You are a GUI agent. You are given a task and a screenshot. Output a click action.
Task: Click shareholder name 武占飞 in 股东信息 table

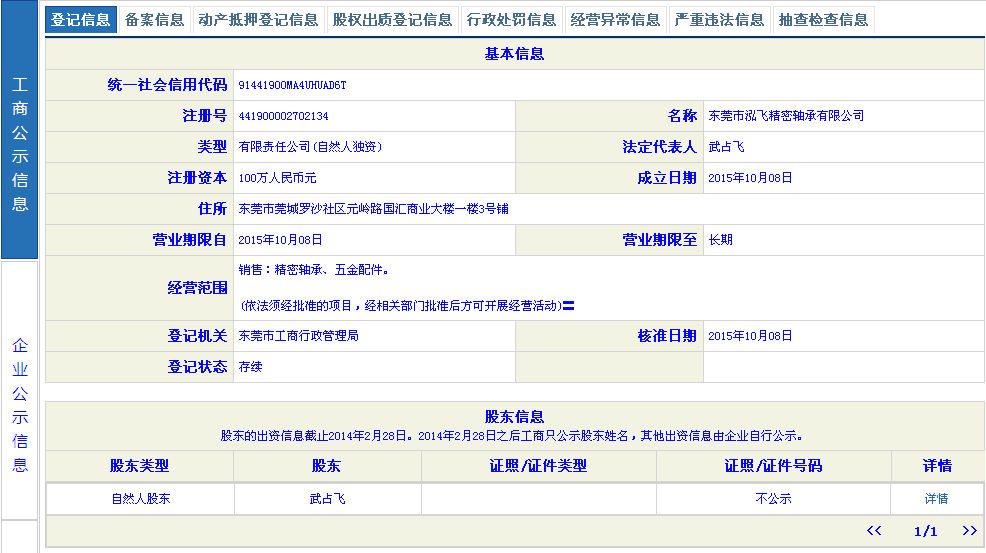(327, 498)
